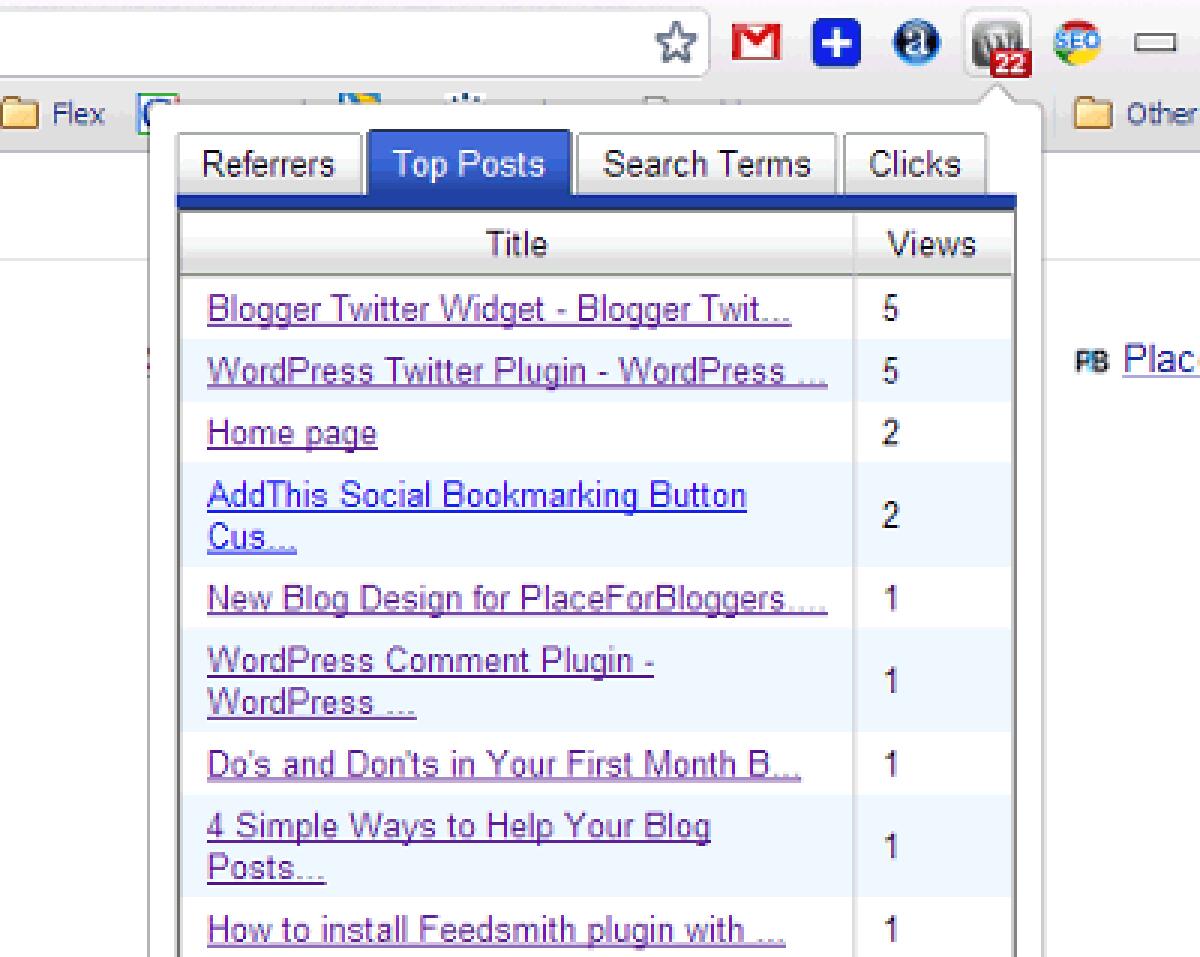Click the views count for Home page
The image size is (1200, 957).
[x=892, y=434]
